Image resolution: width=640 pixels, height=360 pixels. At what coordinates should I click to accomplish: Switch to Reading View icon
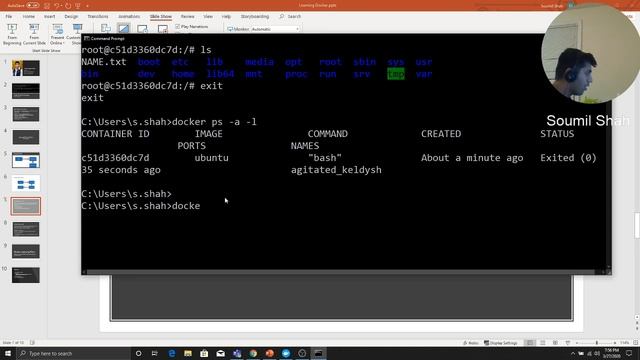point(555,343)
